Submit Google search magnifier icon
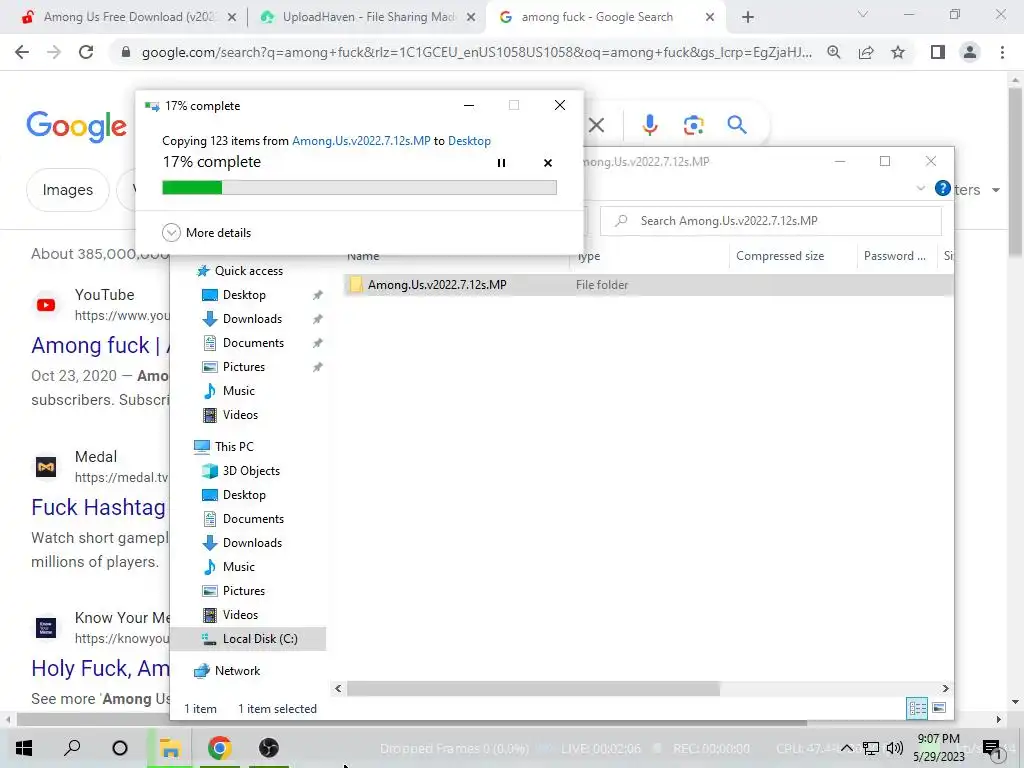Viewport: 1024px width, 768px height. [737, 125]
